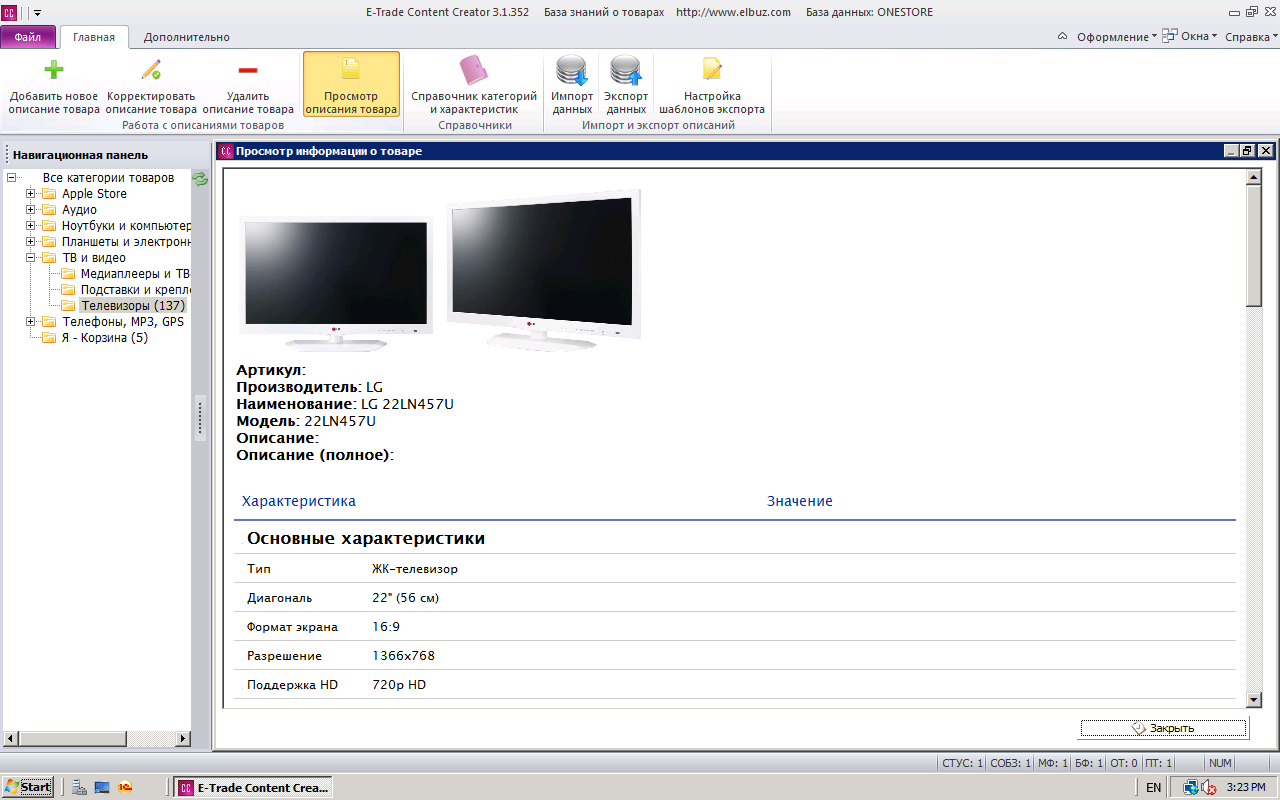Click the navigation tree scroll right arrow
1280x800 pixels.
183,739
